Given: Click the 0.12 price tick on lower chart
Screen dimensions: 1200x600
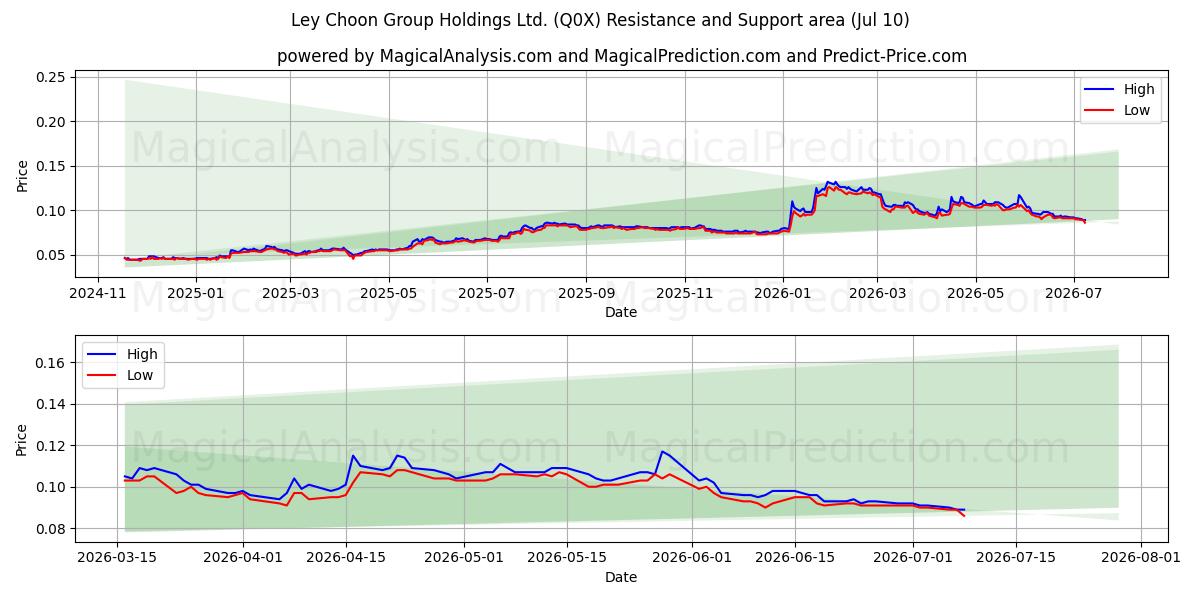Looking at the screenshot, I should point(51,446).
